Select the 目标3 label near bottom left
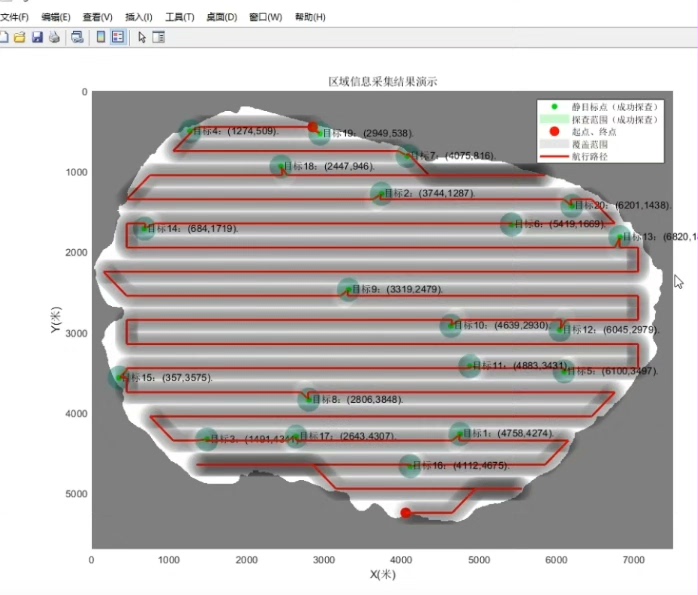 (x=255, y=439)
